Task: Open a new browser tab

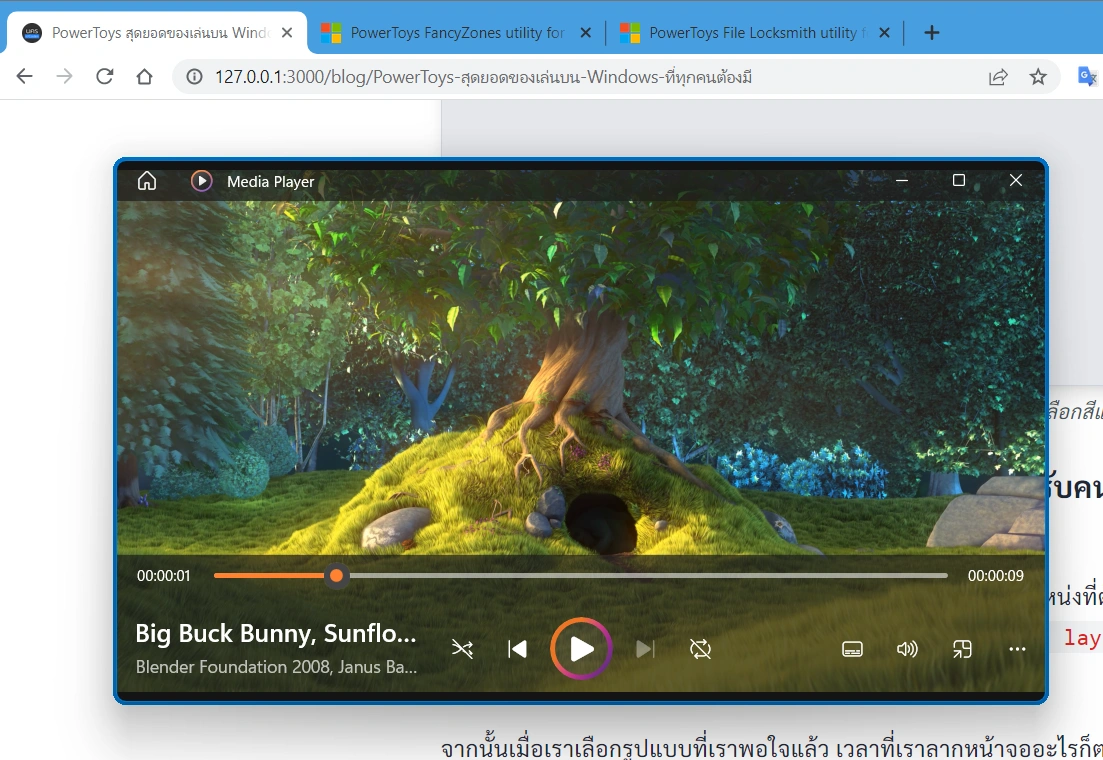Action: click(931, 32)
